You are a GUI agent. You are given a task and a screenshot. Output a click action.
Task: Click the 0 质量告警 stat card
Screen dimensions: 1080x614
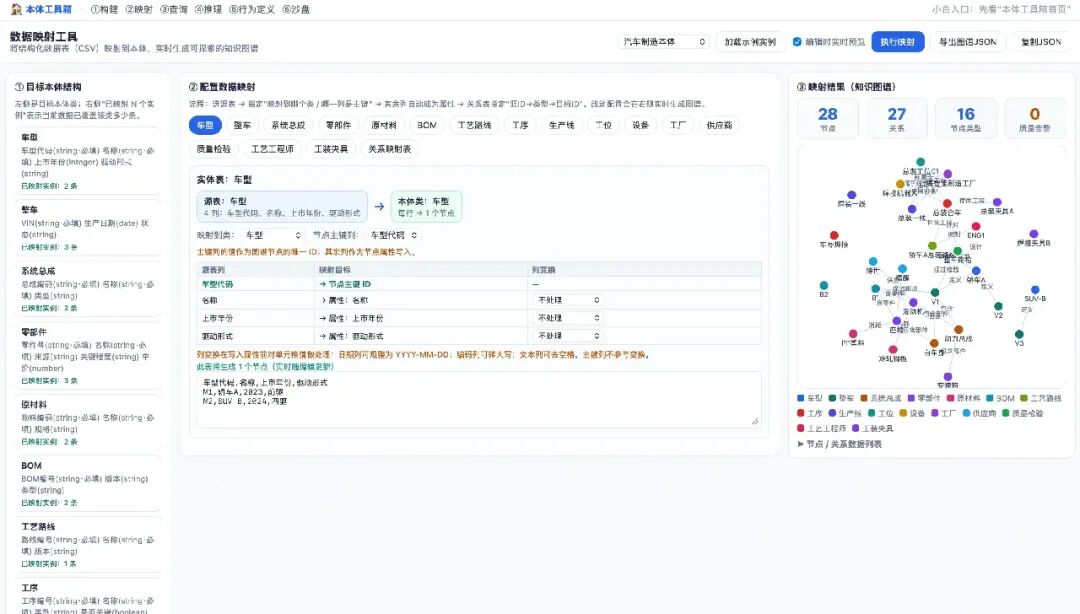pyautogui.click(x=1035, y=119)
